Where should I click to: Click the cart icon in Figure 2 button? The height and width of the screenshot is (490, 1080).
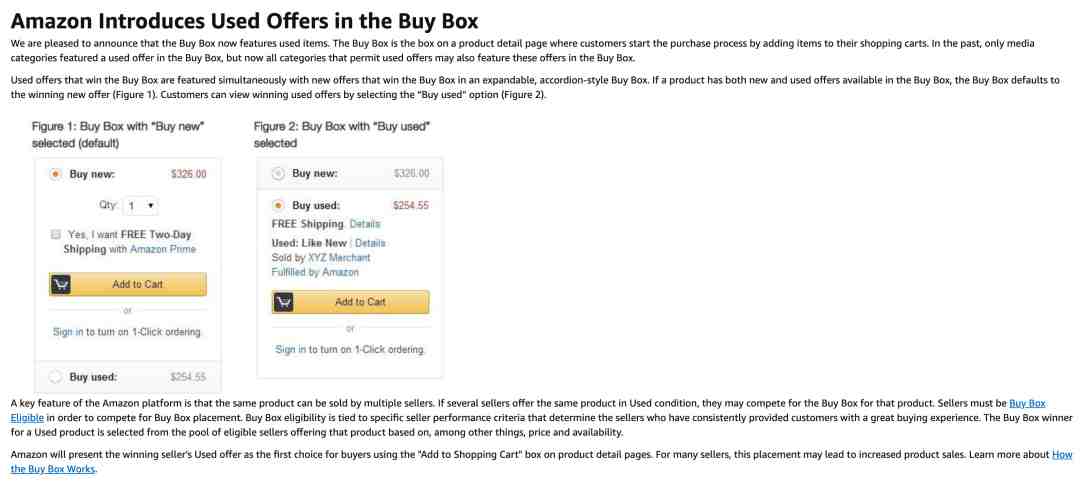(x=283, y=302)
